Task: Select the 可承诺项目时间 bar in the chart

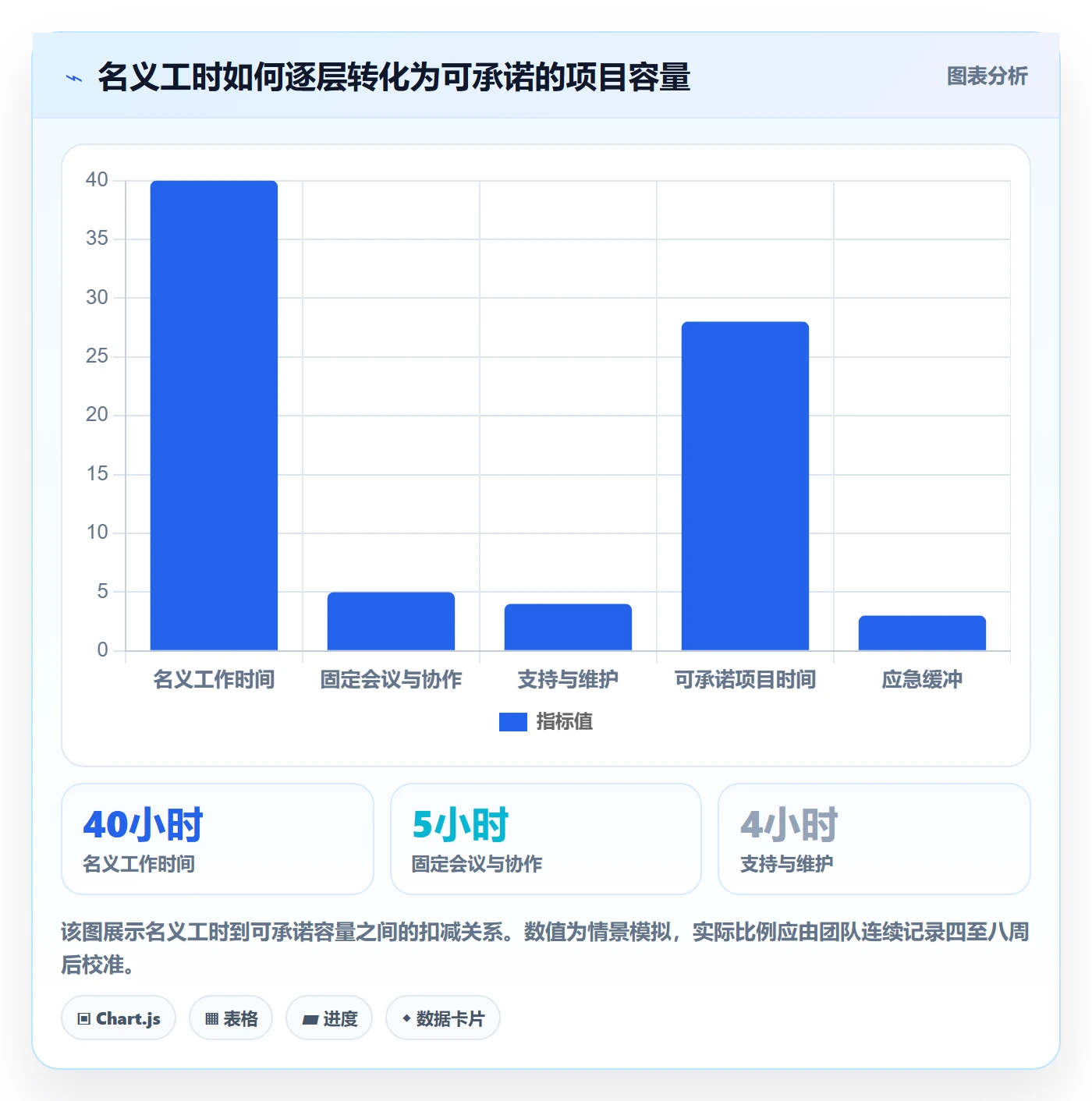Action: (745, 486)
